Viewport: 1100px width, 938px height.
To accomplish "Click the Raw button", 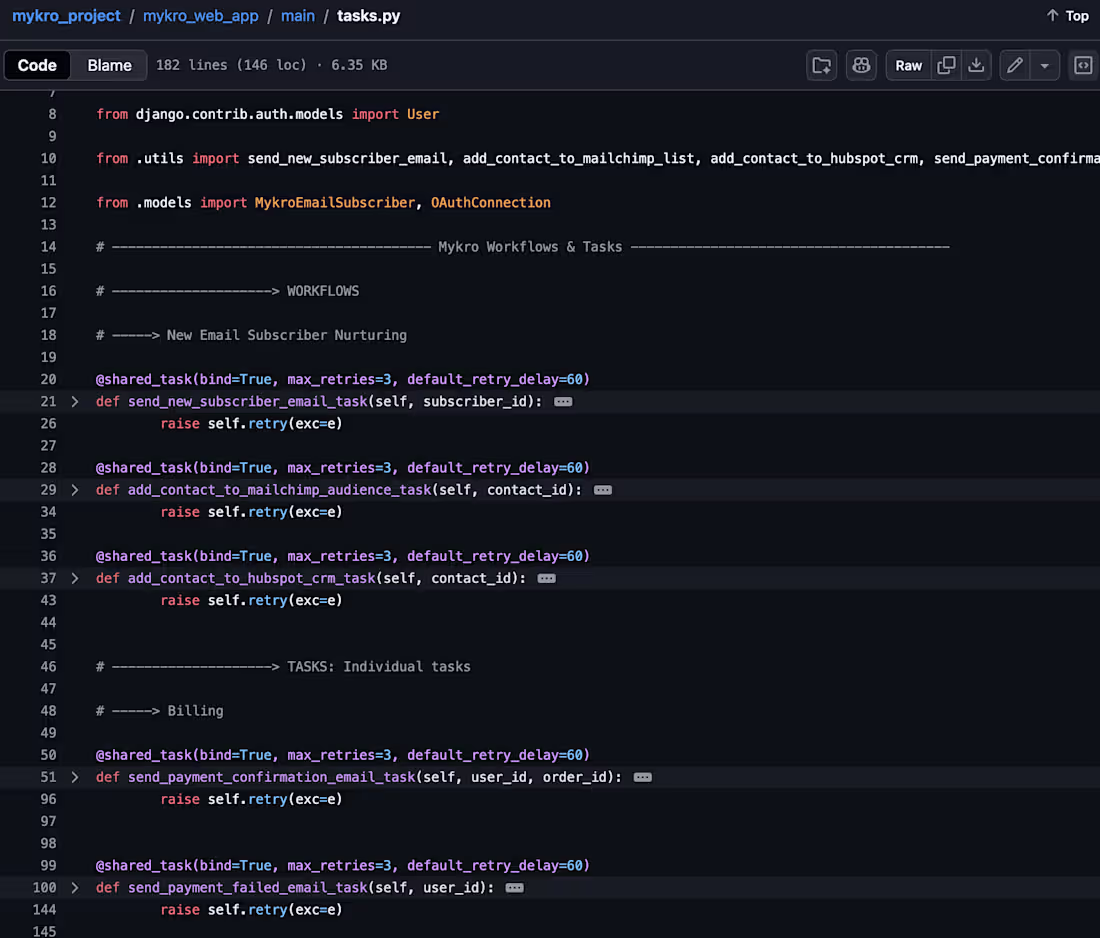I will coord(908,65).
